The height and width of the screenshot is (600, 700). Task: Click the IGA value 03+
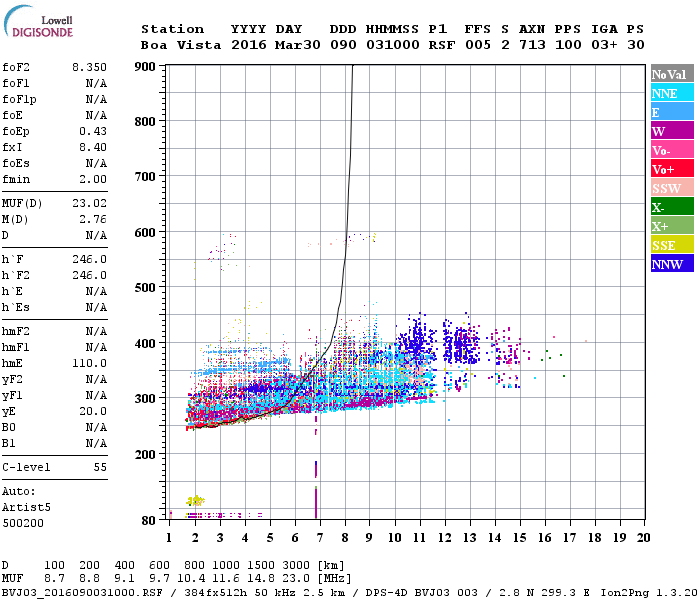(604, 45)
